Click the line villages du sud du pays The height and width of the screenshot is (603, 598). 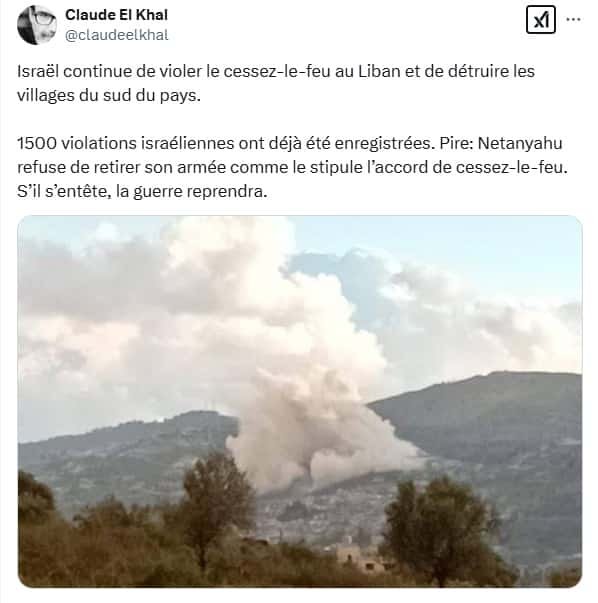(x=109, y=95)
